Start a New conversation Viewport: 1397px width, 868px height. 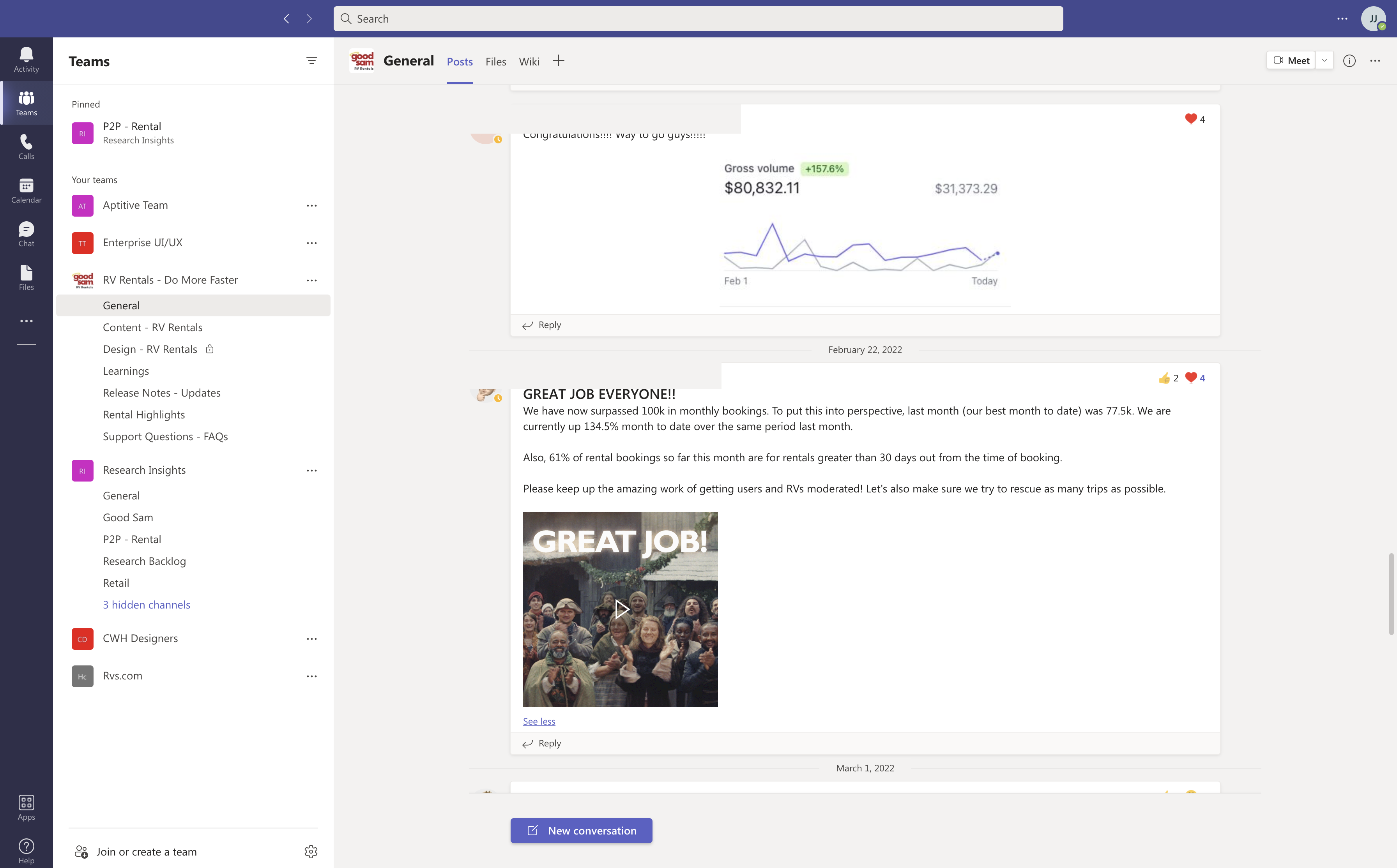tap(581, 831)
